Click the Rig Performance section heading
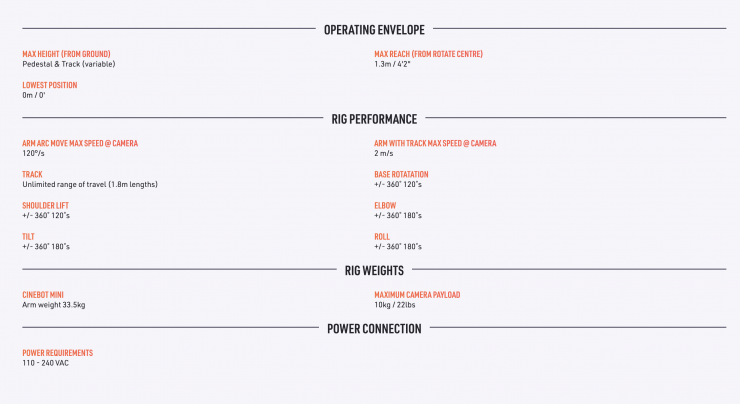The height and width of the screenshot is (404, 740). (x=374, y=119)
